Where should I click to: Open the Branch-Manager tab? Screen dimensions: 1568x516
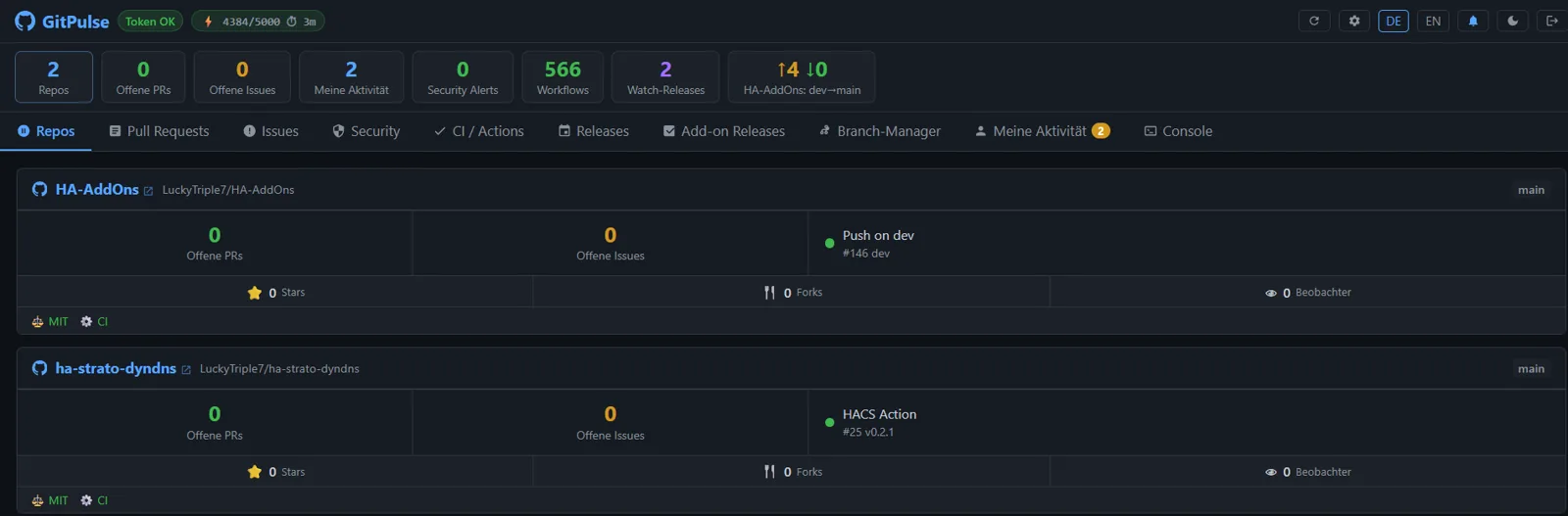pyautogui.click(x=880, y=131)
